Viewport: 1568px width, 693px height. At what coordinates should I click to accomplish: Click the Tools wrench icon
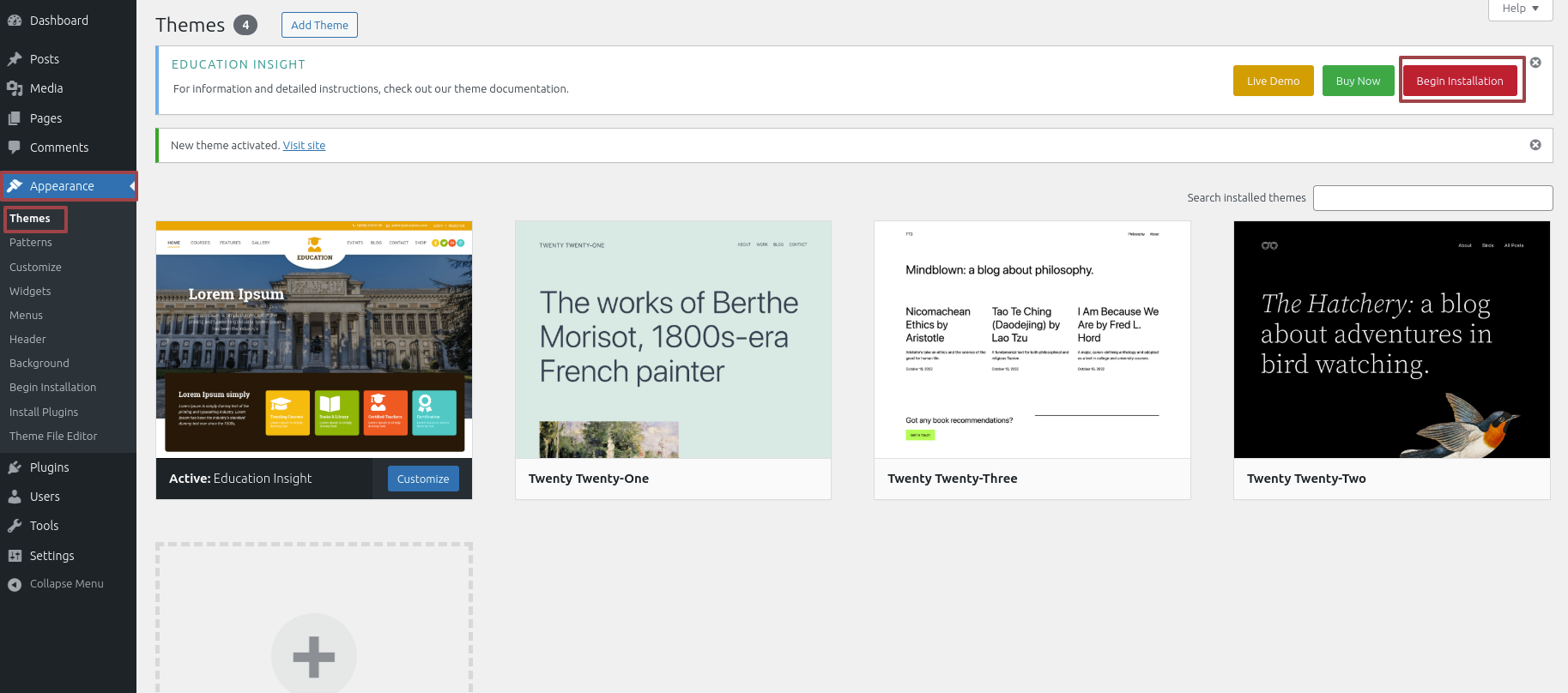[15, 526]
